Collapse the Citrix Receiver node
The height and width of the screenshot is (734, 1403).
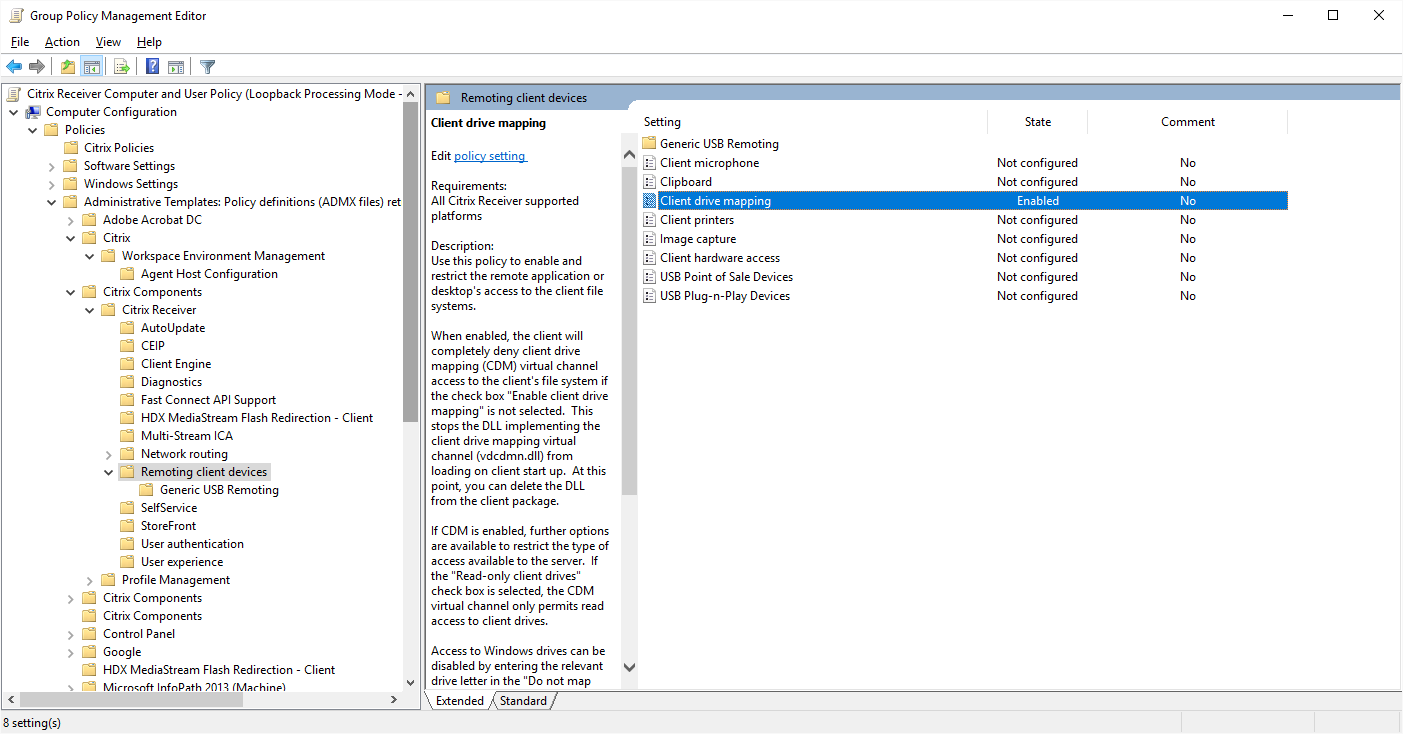pos(90,310)
